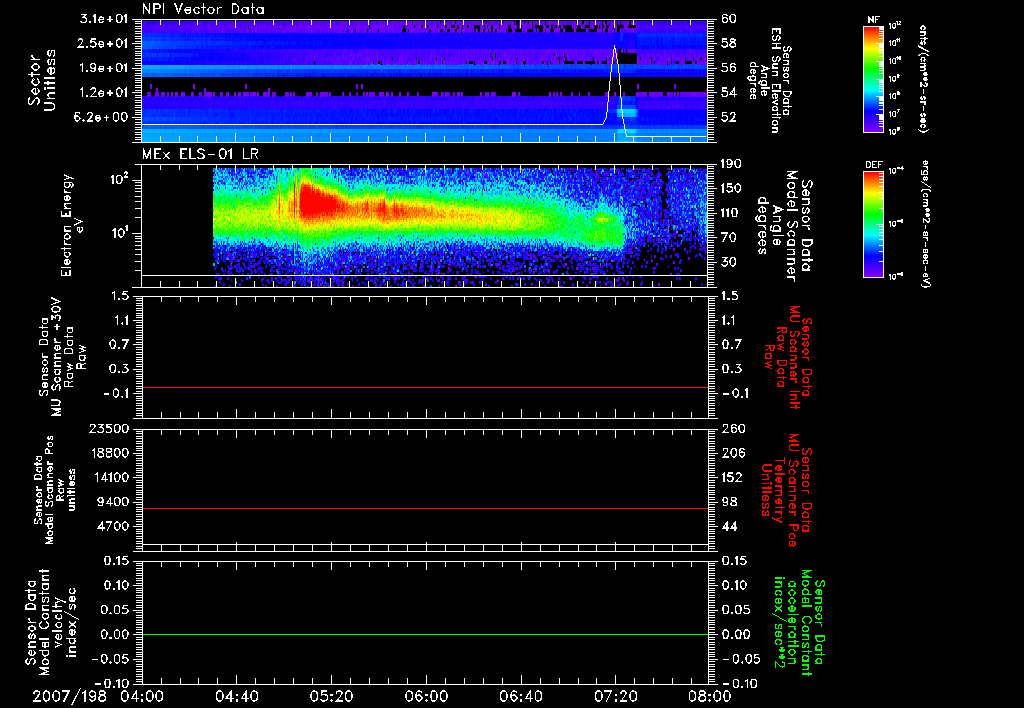Click the 04:40 time axis label
Image resolution: width=1024 pixels, height=708 pixels.
(x=236, y=696)
